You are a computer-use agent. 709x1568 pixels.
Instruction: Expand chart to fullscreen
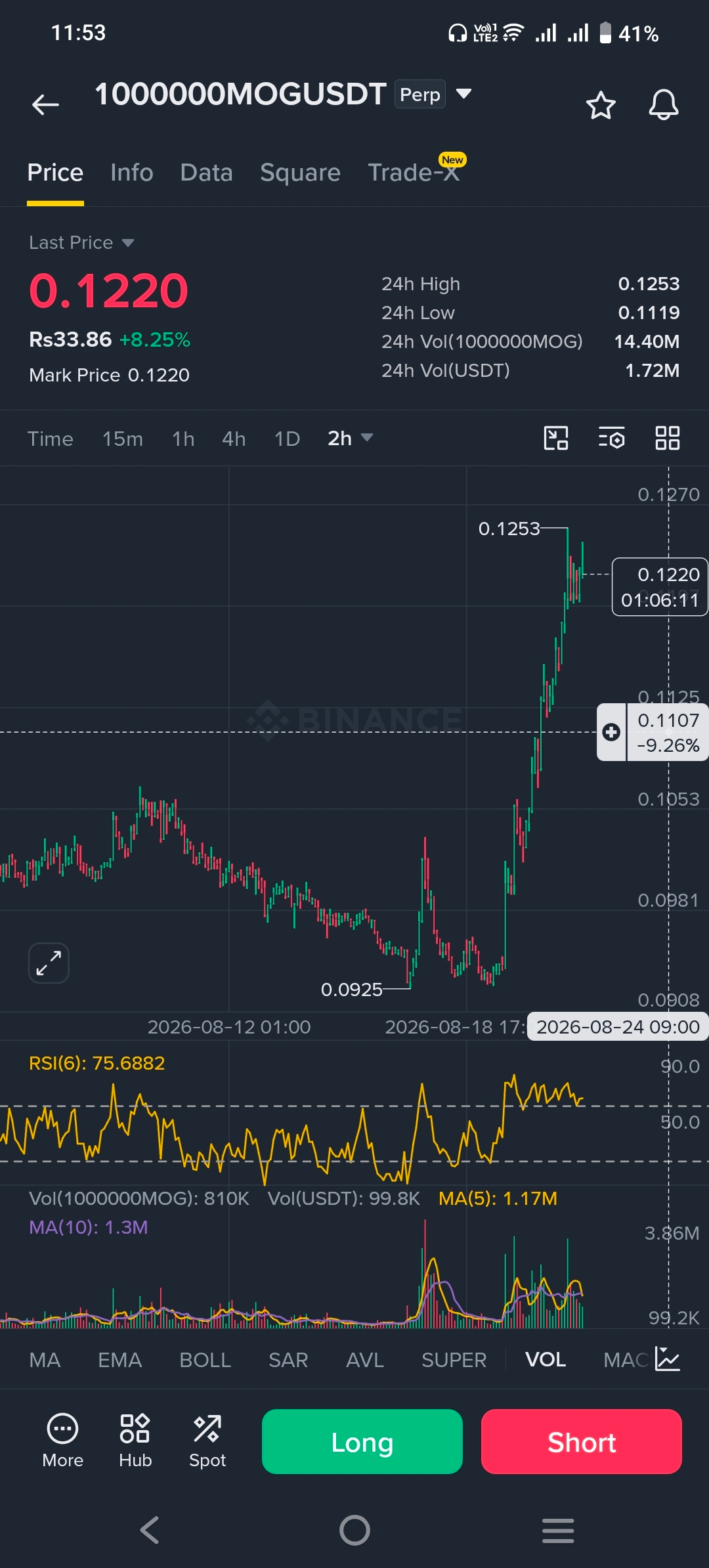49,963
